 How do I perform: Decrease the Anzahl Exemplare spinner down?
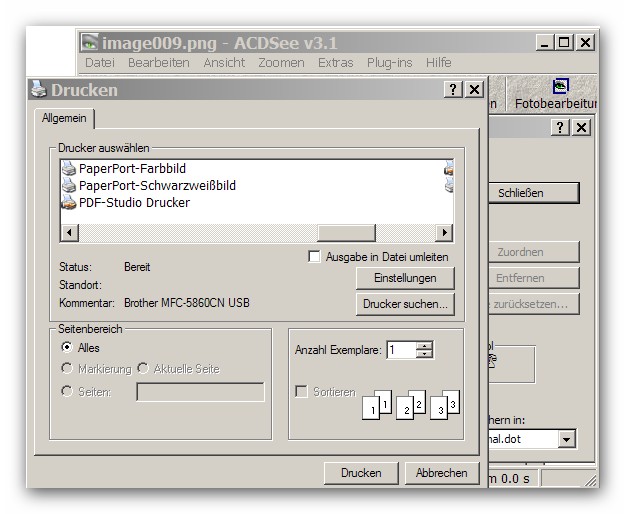click(424, 353)
